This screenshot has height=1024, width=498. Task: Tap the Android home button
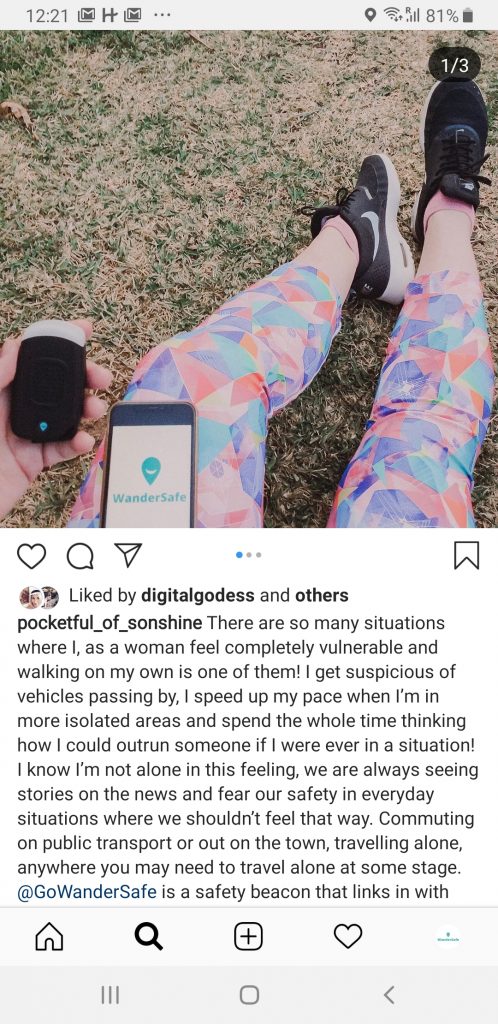click(x=249, y=995)
